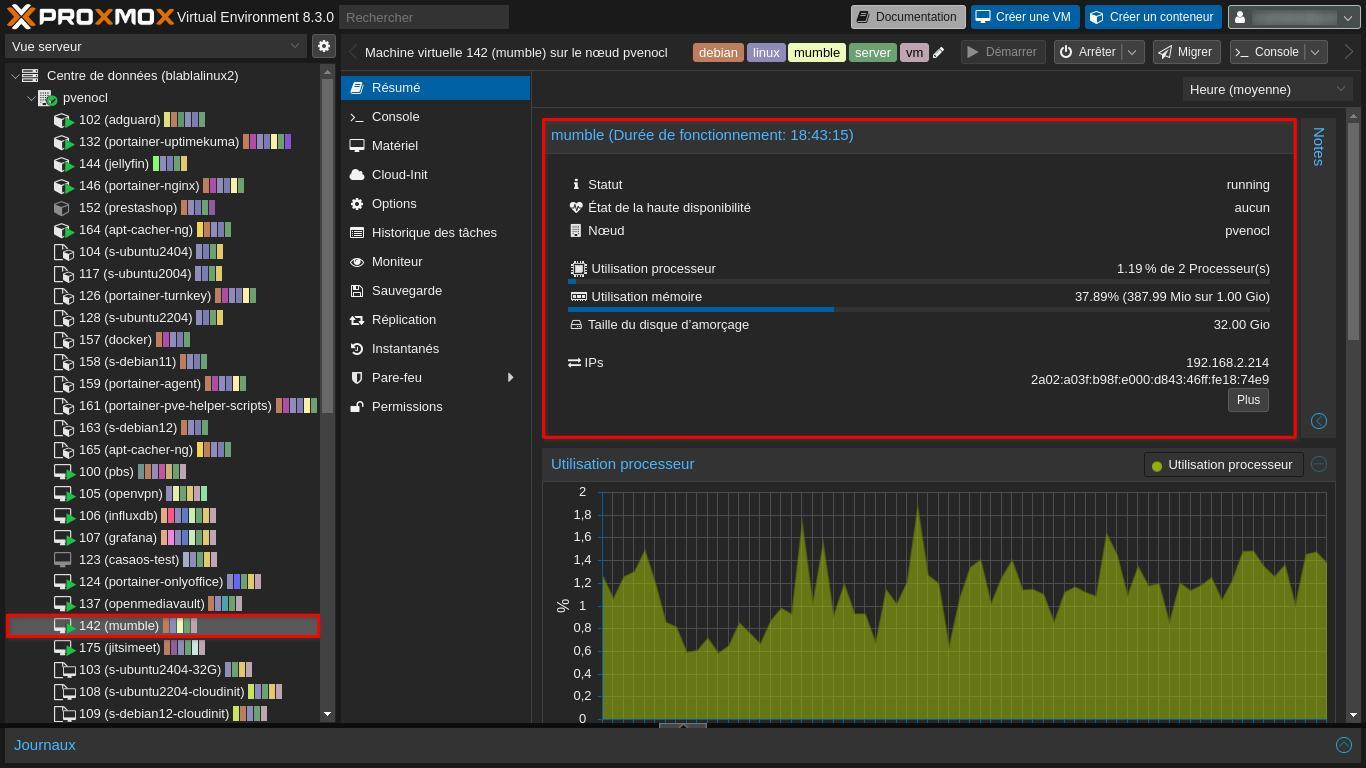Click the server tag
Viewport: 1366px width, 768px height.
click(872, 53)
